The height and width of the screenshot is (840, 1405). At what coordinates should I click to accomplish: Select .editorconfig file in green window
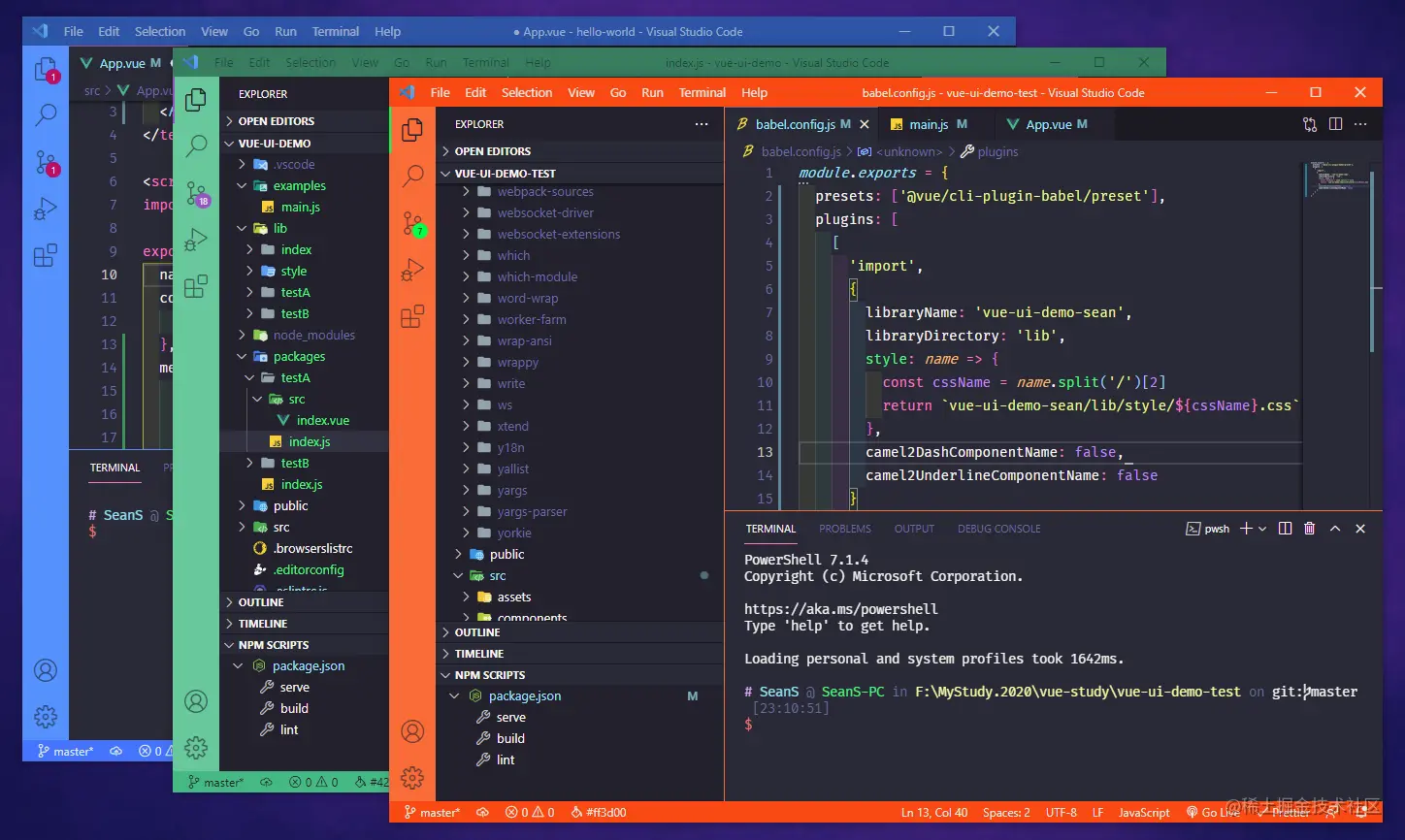click(305, 570)
